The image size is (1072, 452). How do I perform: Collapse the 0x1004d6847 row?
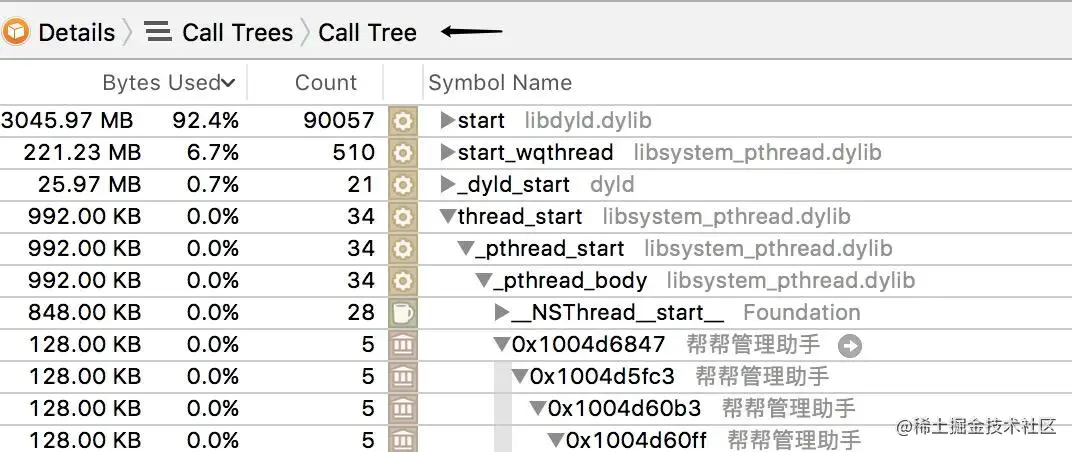coord(503,345)
